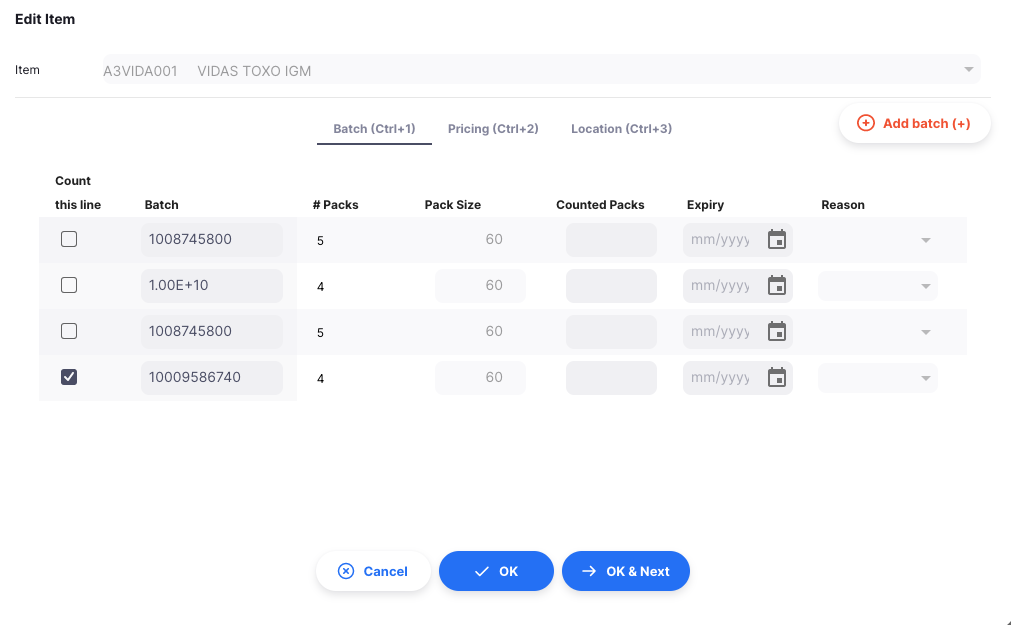Open the Location (Ctrl+3) tab
The image size is (1011, 625).
[621, 128]
